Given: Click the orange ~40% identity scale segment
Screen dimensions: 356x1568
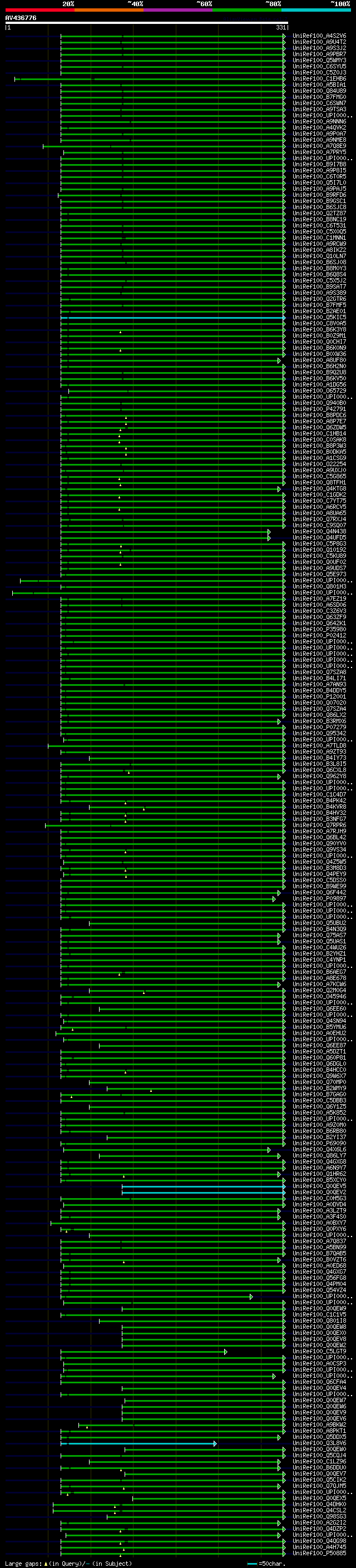Looking at the screenshot, I should tap(109, 10).
